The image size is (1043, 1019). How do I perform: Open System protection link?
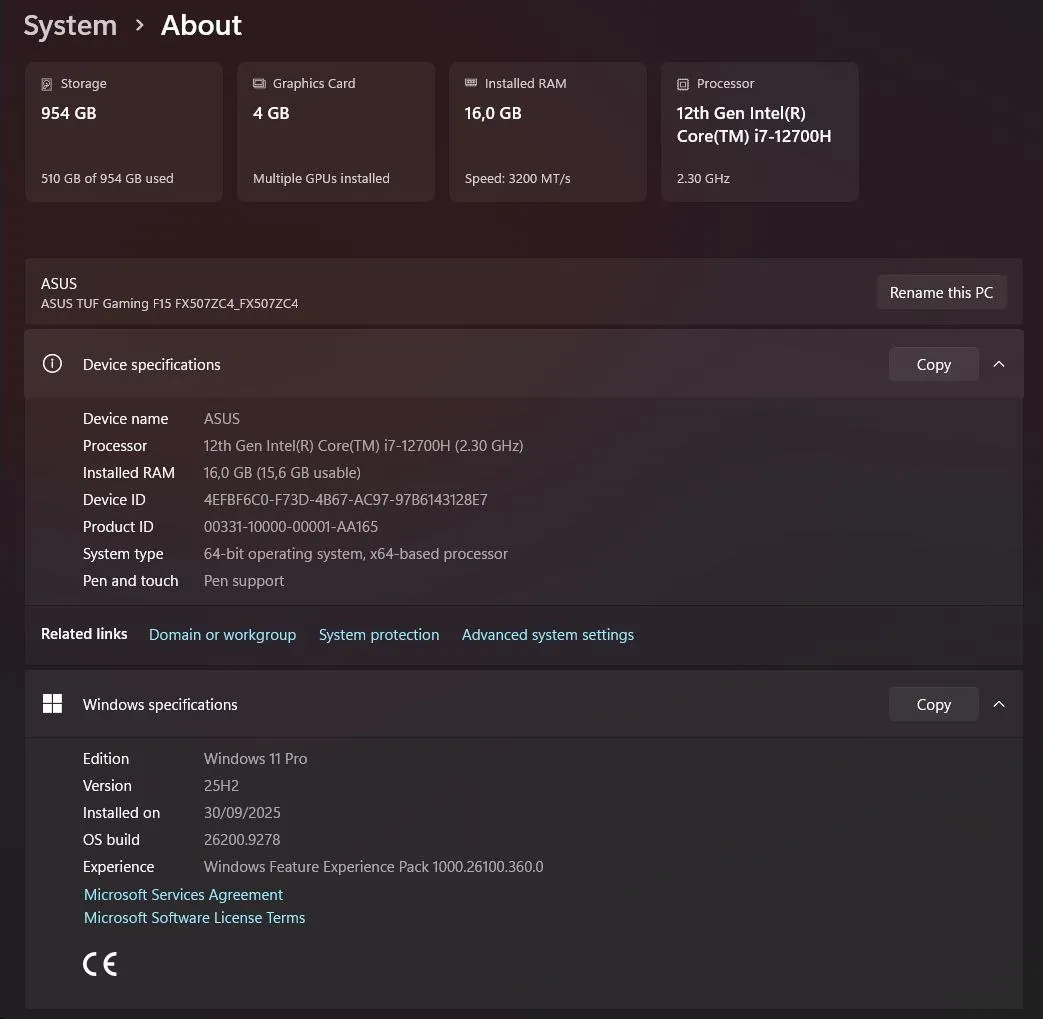(x=378, y=635)
